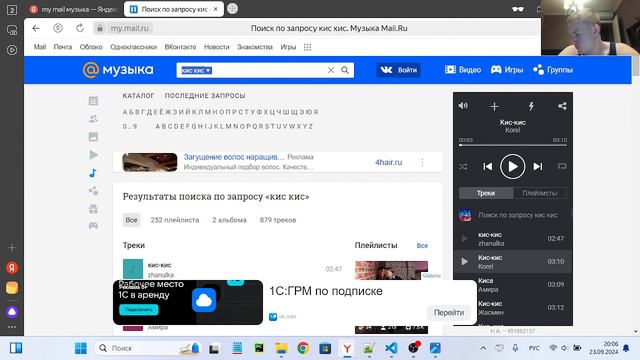Open groups icon in left sidebar

pos(93,191)
